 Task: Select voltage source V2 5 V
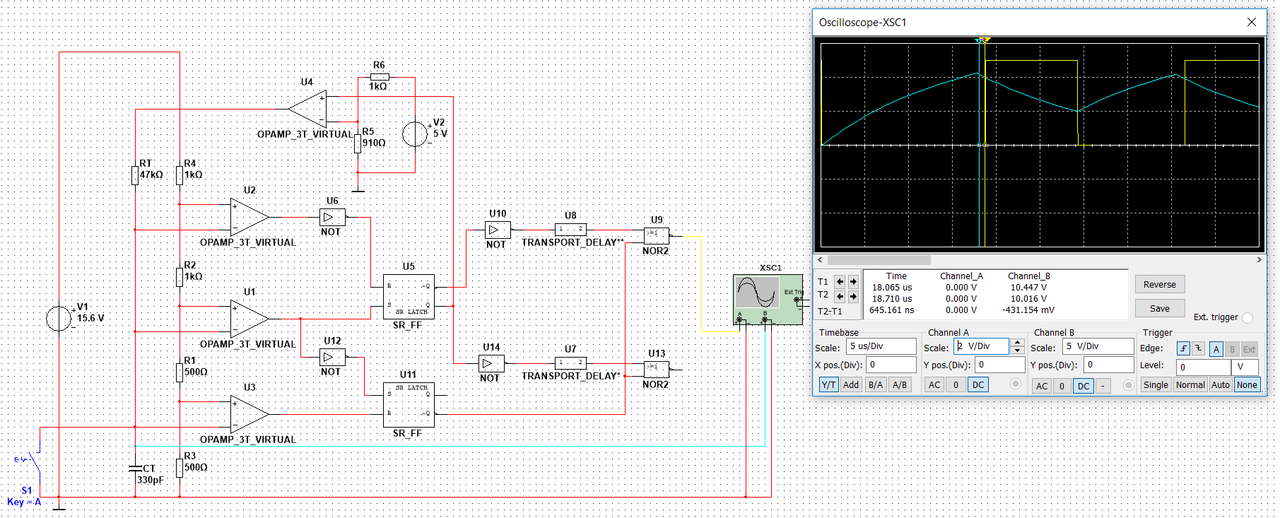click(414, 132)
